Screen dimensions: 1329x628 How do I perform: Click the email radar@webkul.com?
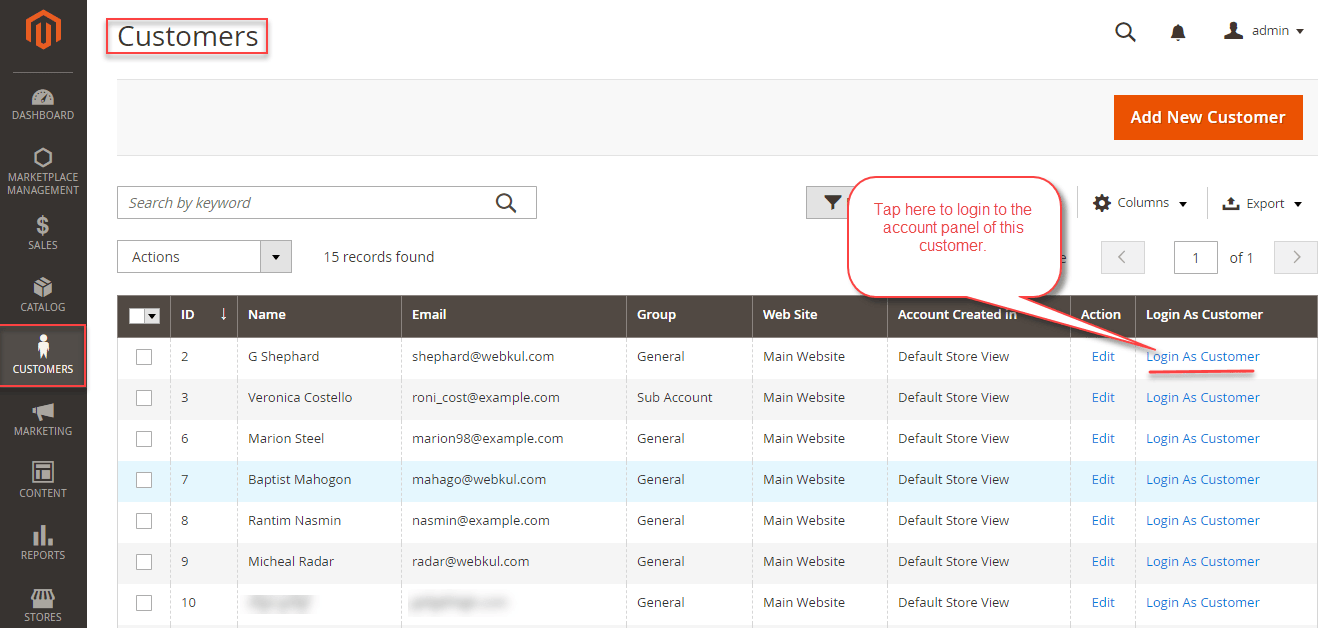(471, 561)
